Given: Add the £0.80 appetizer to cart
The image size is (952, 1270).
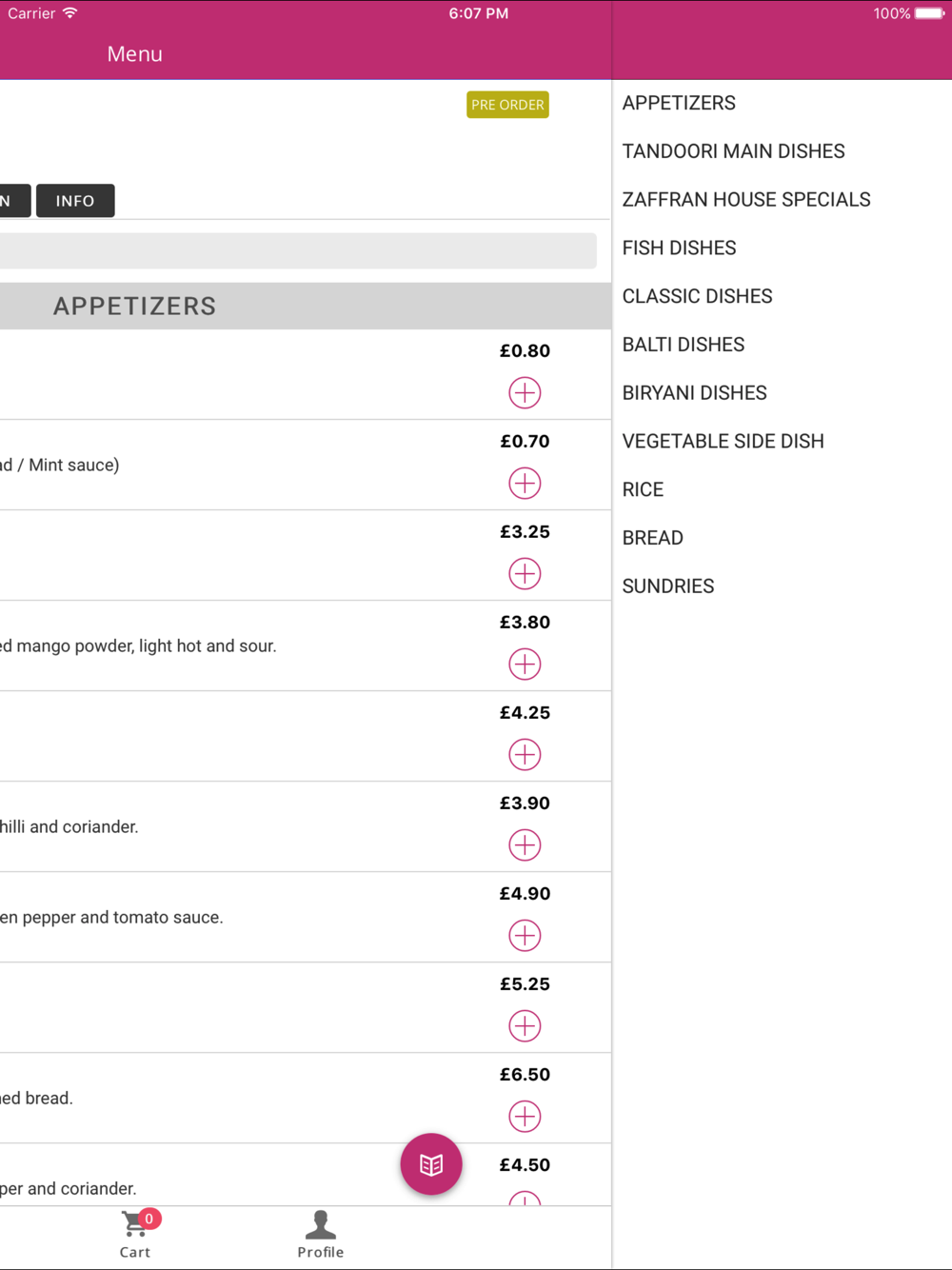Looking at the screenshot, I should tap(525, 392).
